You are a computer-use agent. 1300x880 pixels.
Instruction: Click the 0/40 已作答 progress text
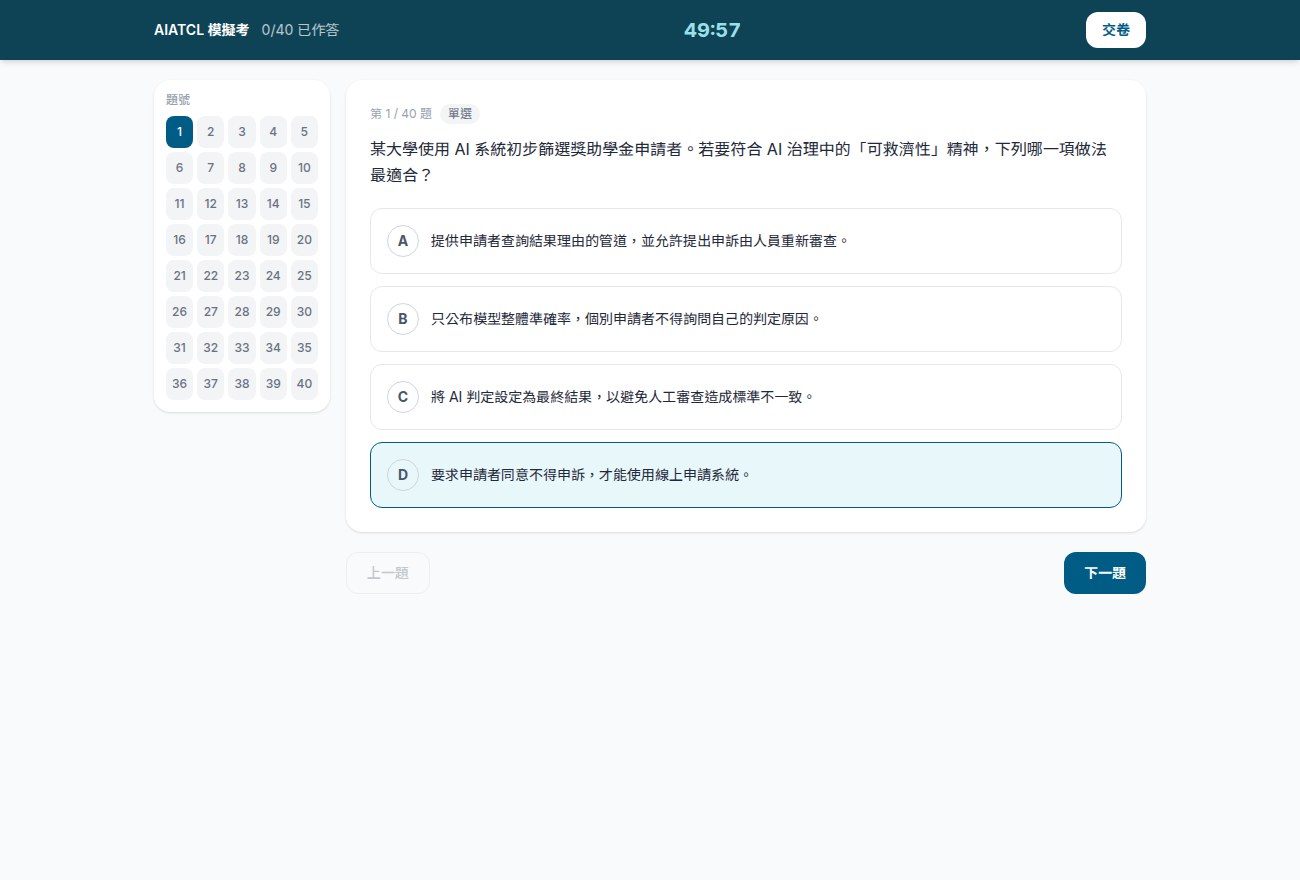tap(300, 30)
